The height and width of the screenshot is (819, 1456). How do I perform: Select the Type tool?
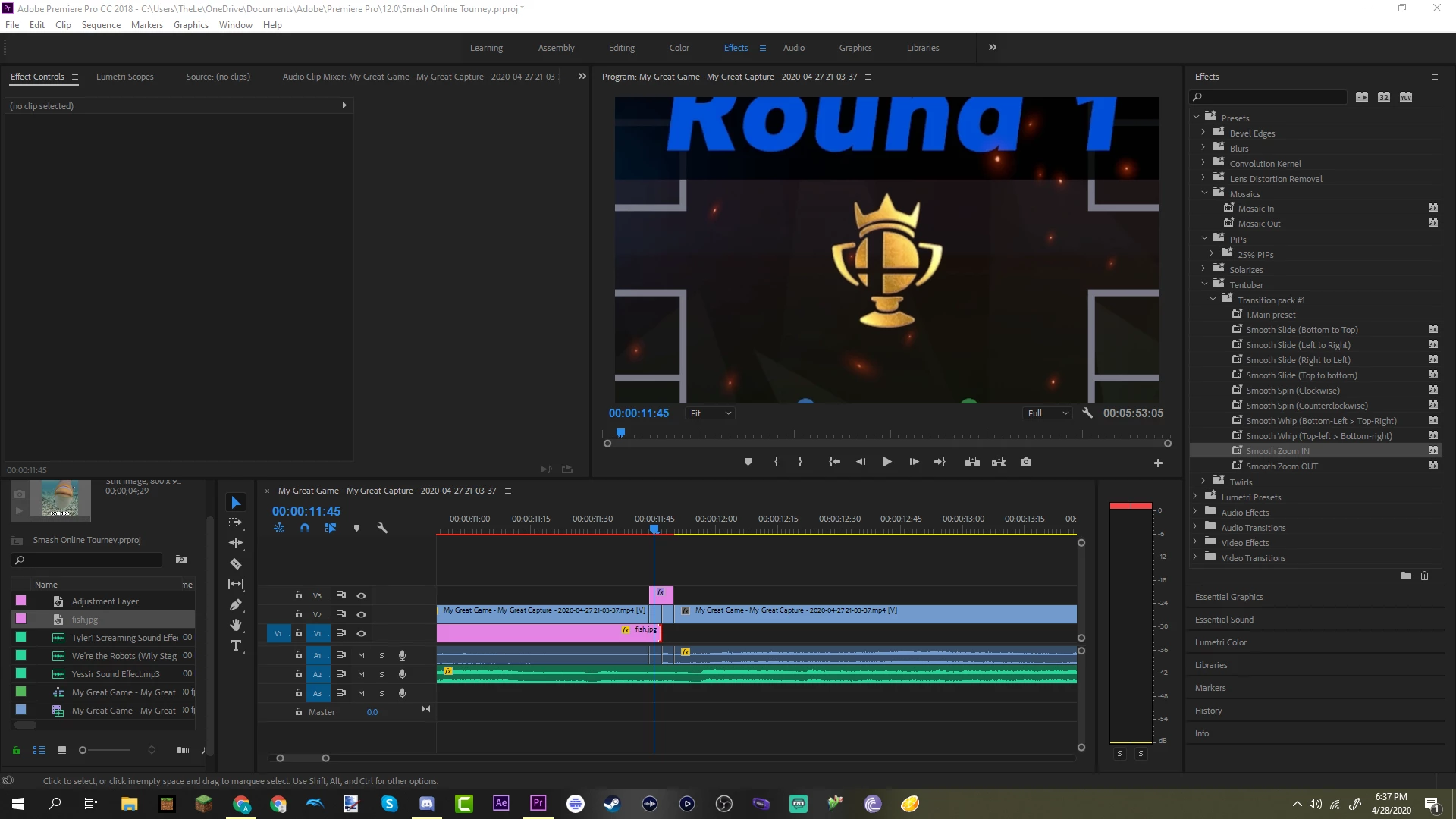click(236, 645)
